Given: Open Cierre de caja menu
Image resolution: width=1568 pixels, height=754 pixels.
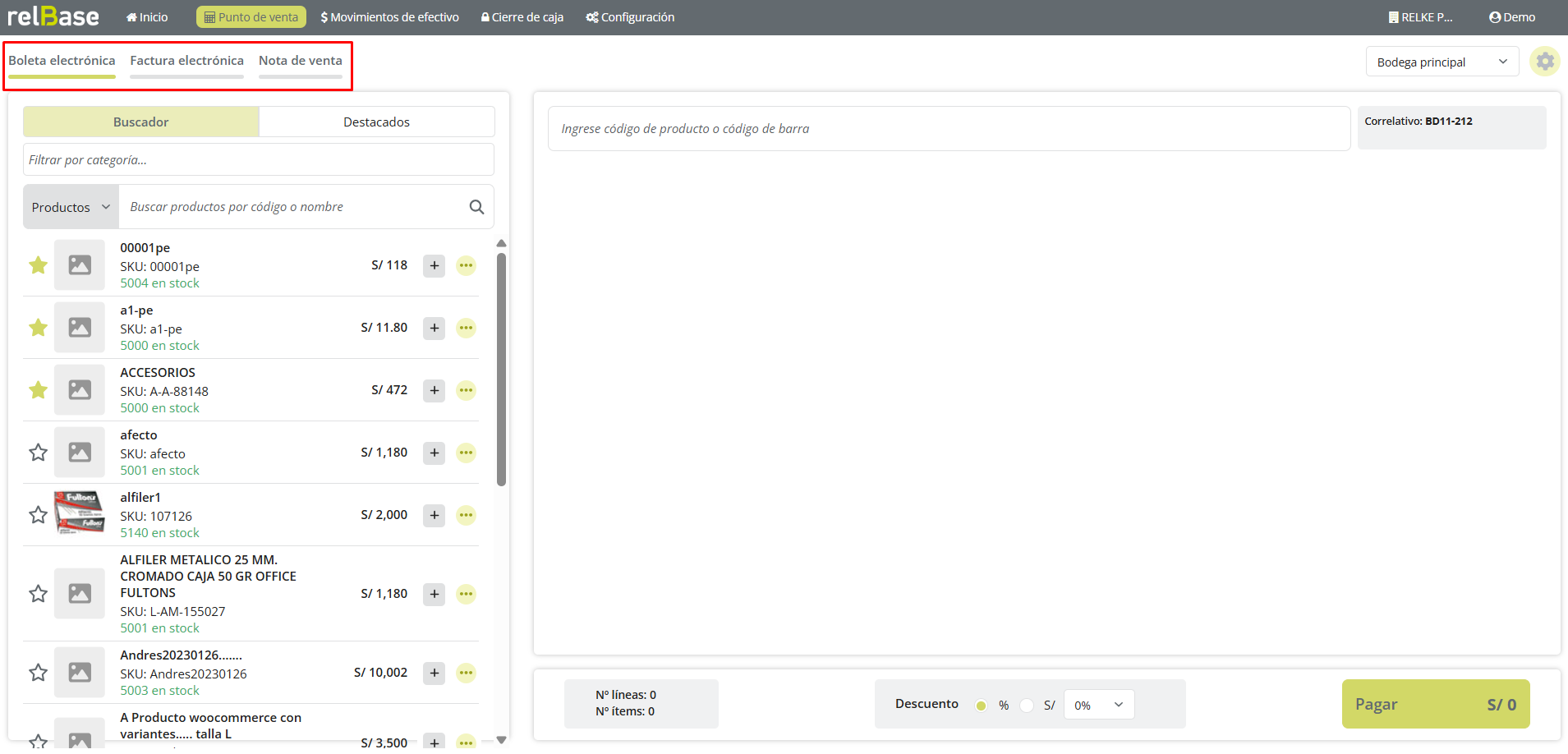Looking at the screenshot, I should [x=522, y=17].
